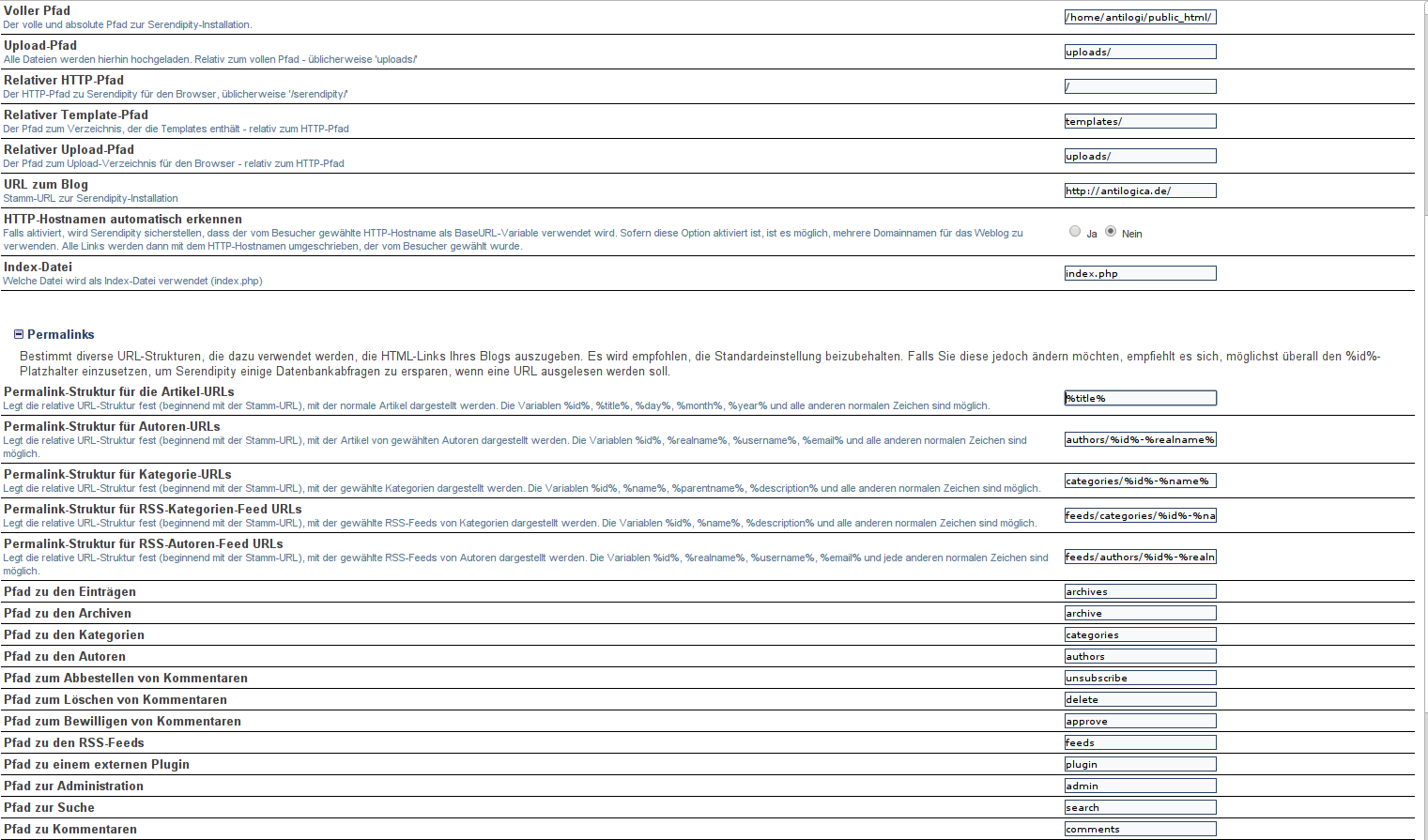The height and width of the screenshot is (840, 1428).
Task: Click the Relativer HTTP-Pfad field
Action: 1140,86
